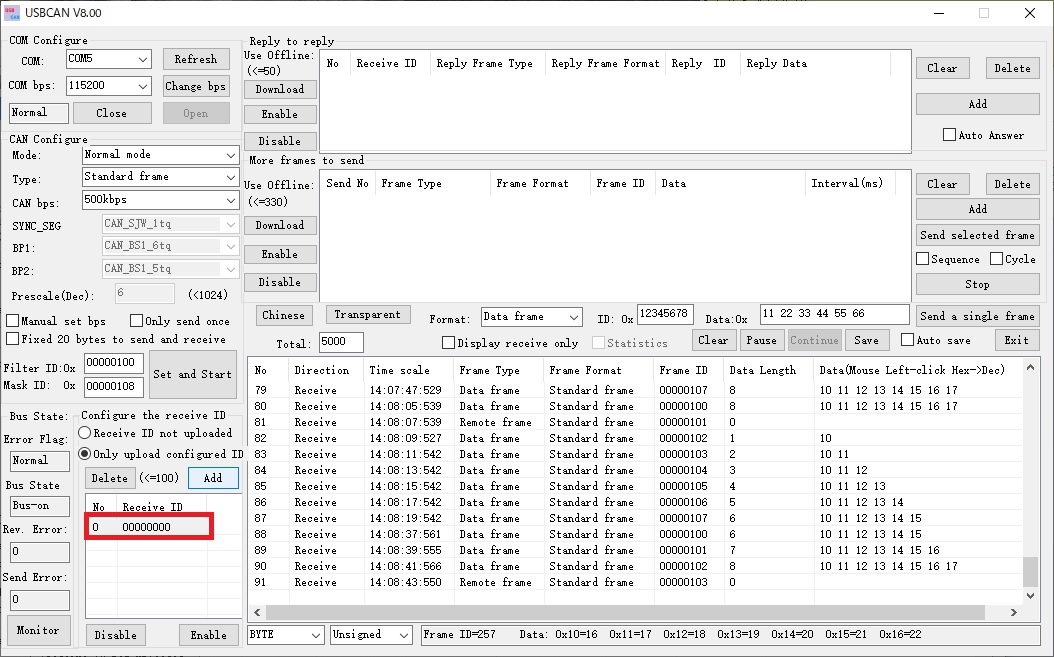1054x657 pixels.
Task: Send a single frame
Action: point(977,315)
